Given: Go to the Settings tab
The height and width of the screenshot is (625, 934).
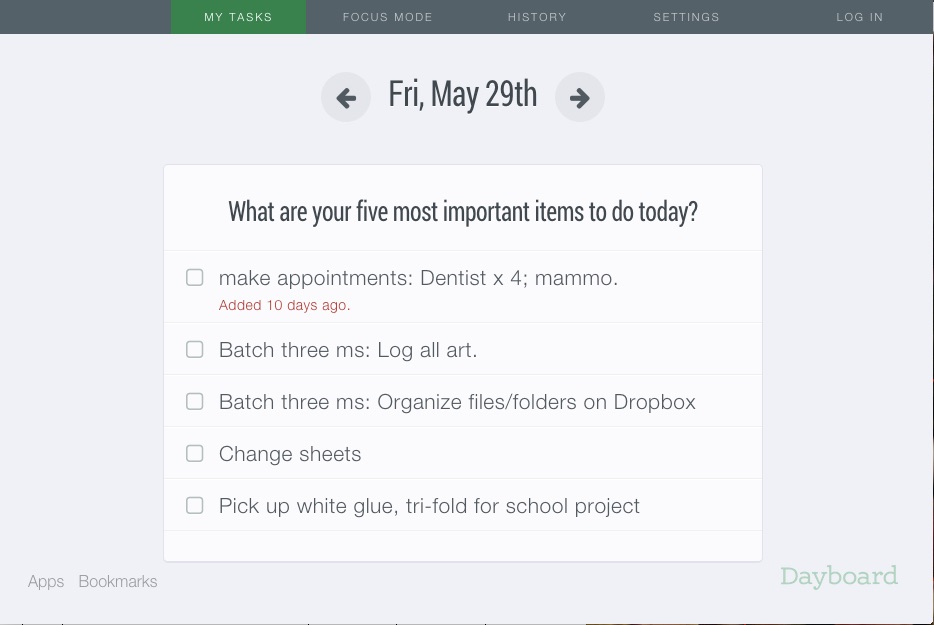Looking at the screenshot, I should 686,17.
